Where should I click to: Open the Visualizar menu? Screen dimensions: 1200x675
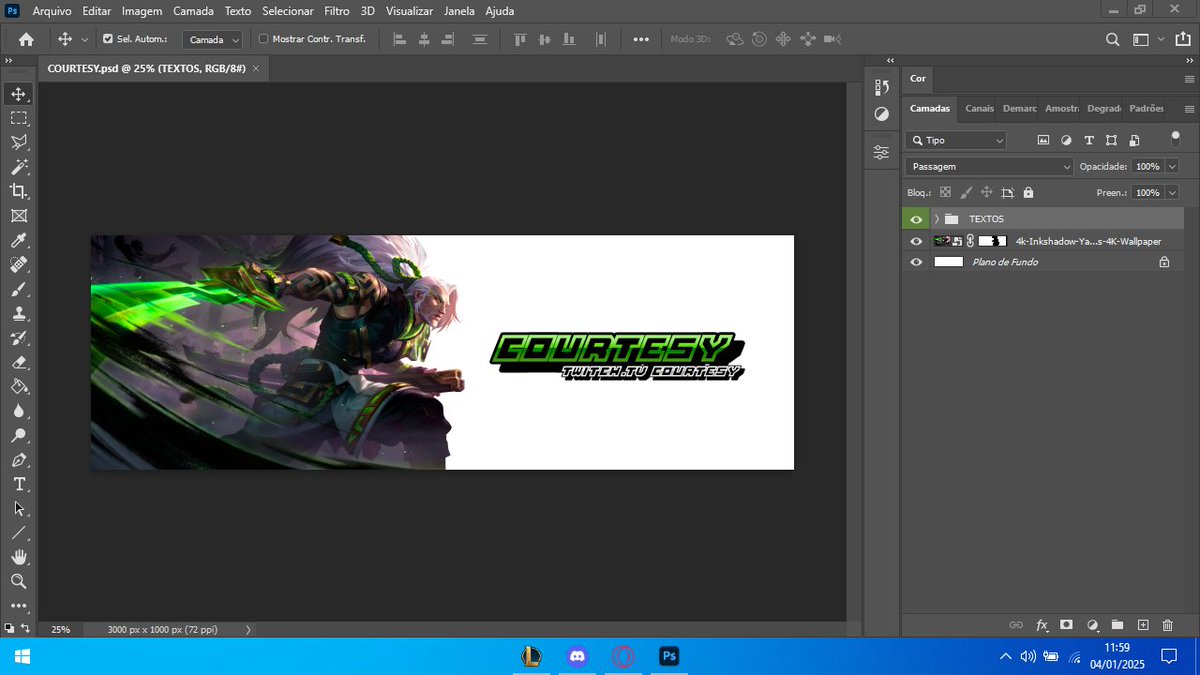(x=410, y=11)
